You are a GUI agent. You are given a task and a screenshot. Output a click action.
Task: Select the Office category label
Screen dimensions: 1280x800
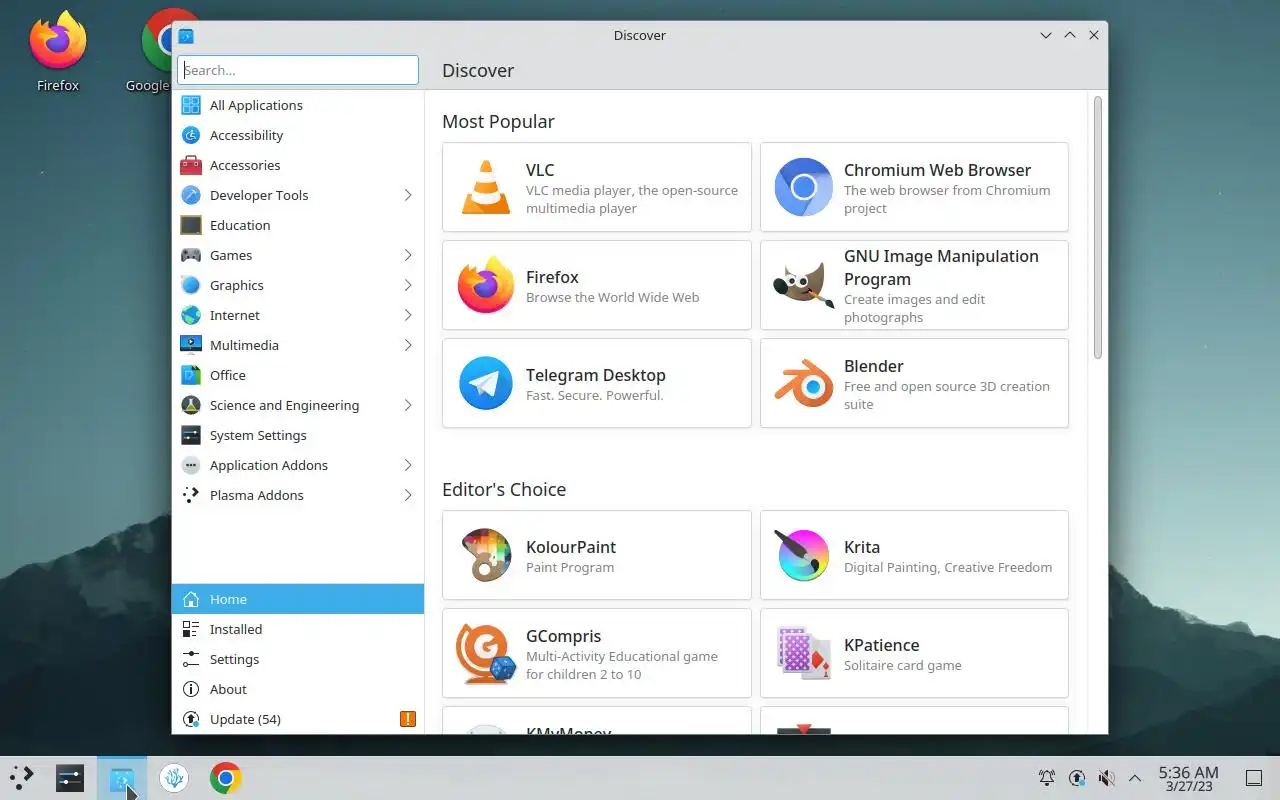point(228,375)
